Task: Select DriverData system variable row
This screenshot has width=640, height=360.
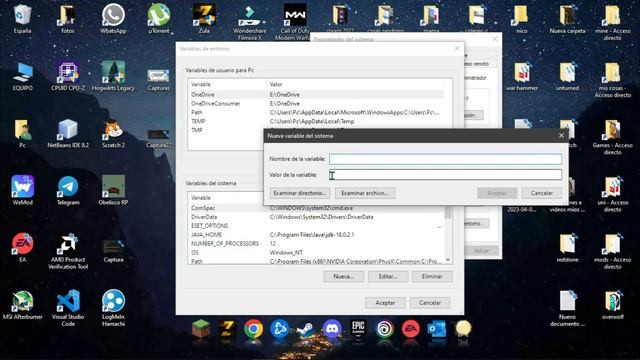Action: [x=316, y=217]
